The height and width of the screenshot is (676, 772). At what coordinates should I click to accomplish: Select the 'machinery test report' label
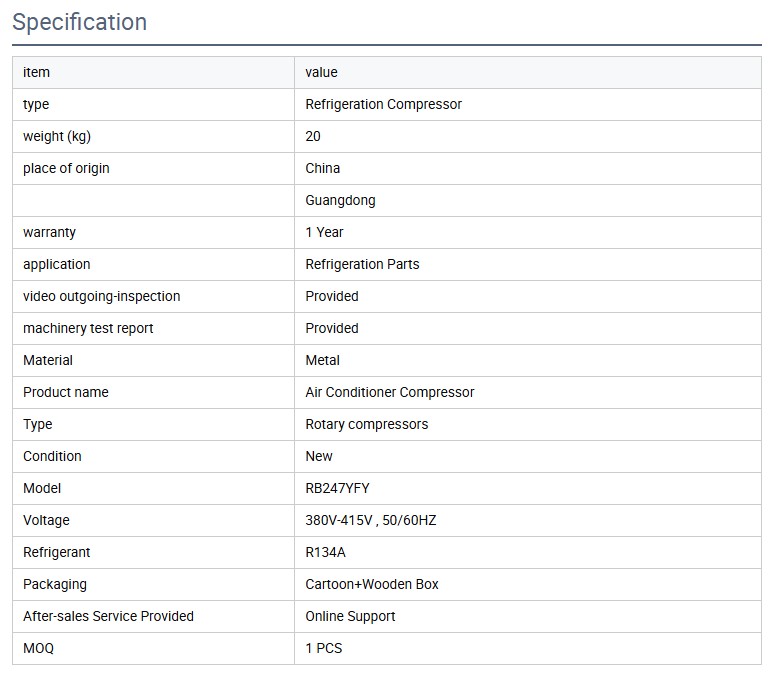tap(88, 328)
